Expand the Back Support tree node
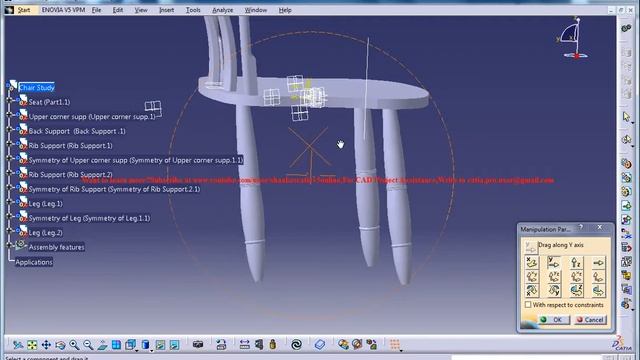Viewport: 640px width, 360px height. coord(9,129)
